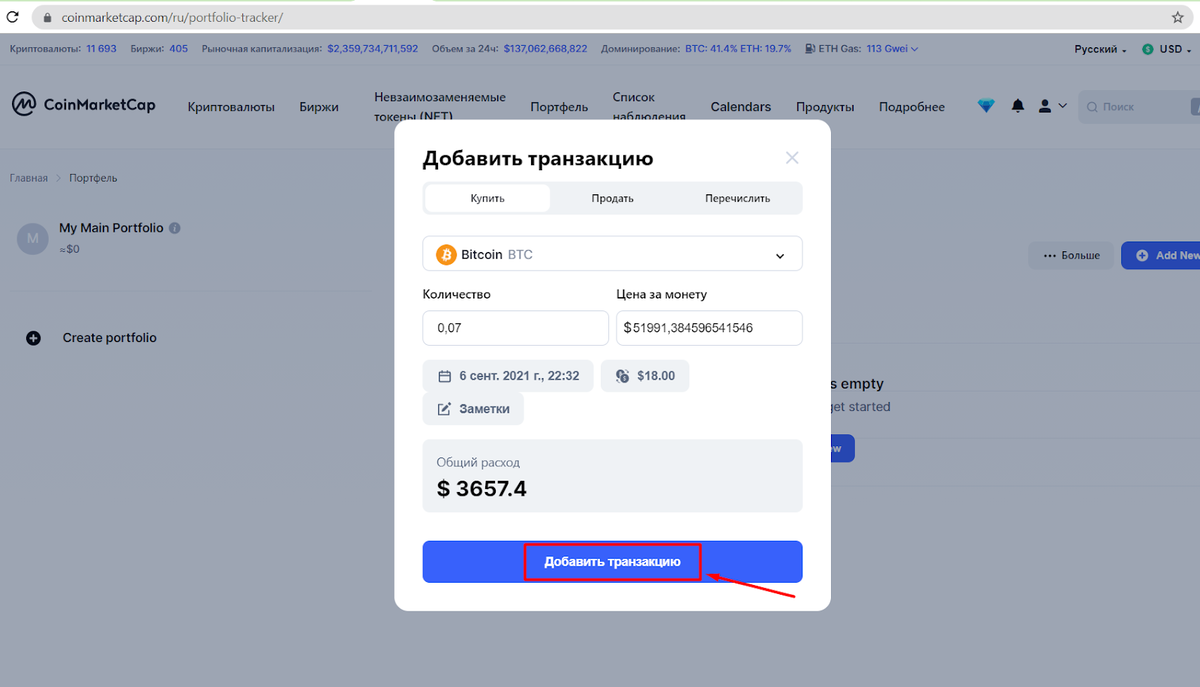Click the notes edit icon
The width and height of the screenshot is (1200, 687).
[445, 409]
